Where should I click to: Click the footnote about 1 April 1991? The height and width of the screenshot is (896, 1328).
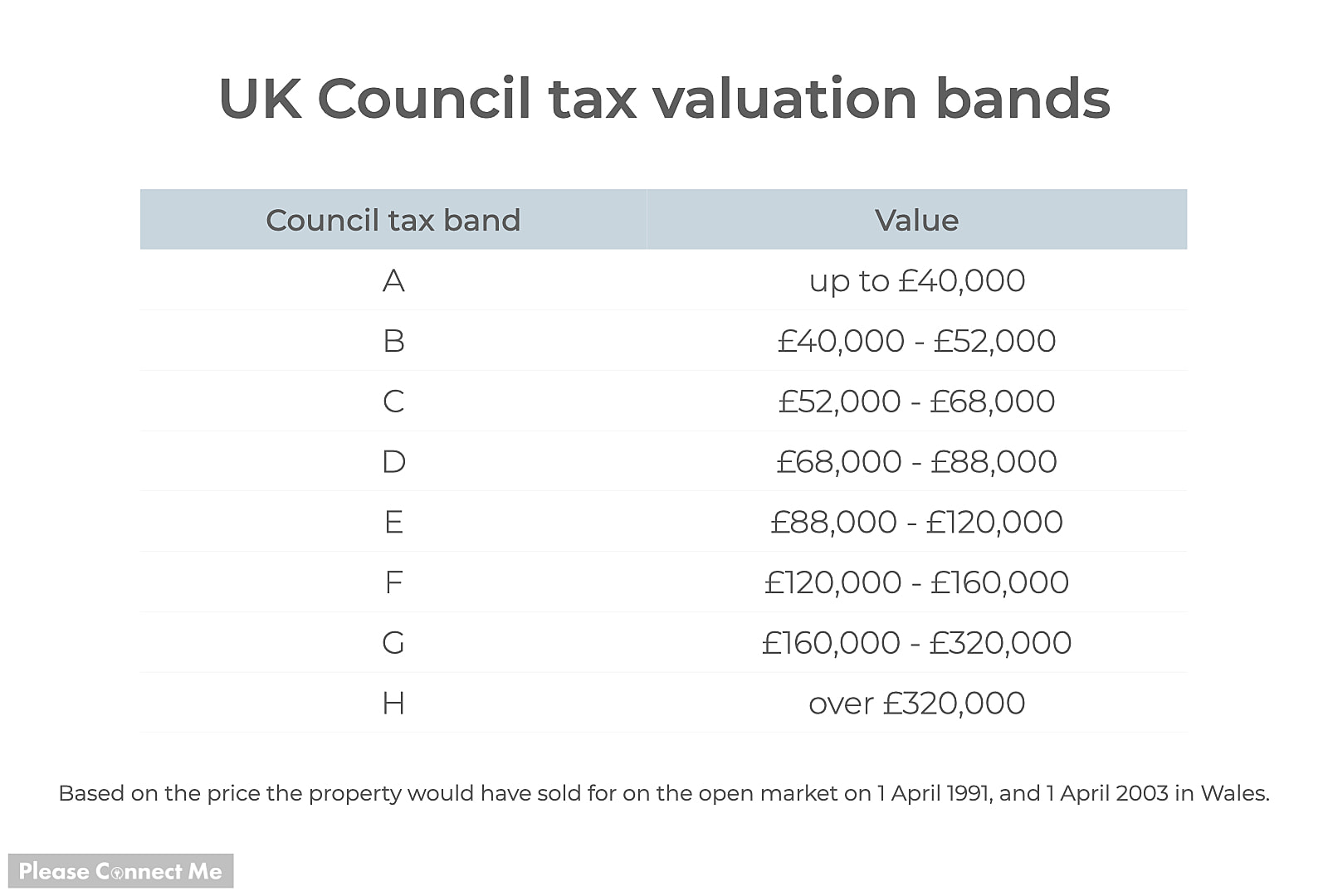click(x=664, y=793)
